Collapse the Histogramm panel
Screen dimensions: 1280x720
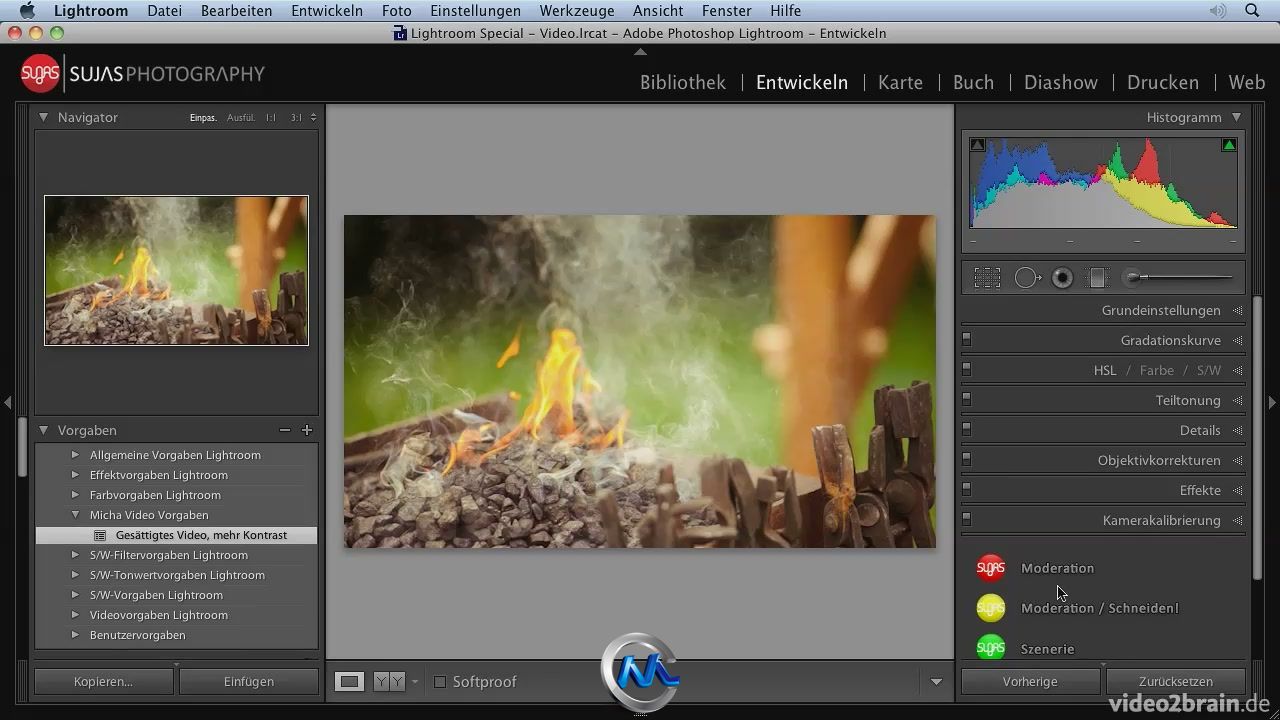pos(1237,117)
